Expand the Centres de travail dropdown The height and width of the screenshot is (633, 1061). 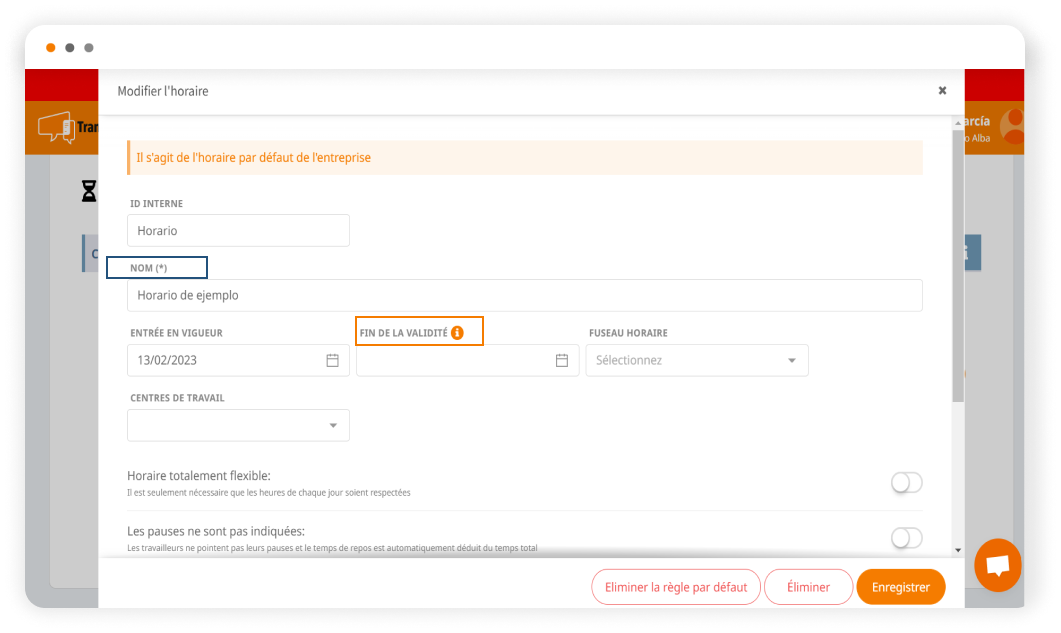(238, 425)
